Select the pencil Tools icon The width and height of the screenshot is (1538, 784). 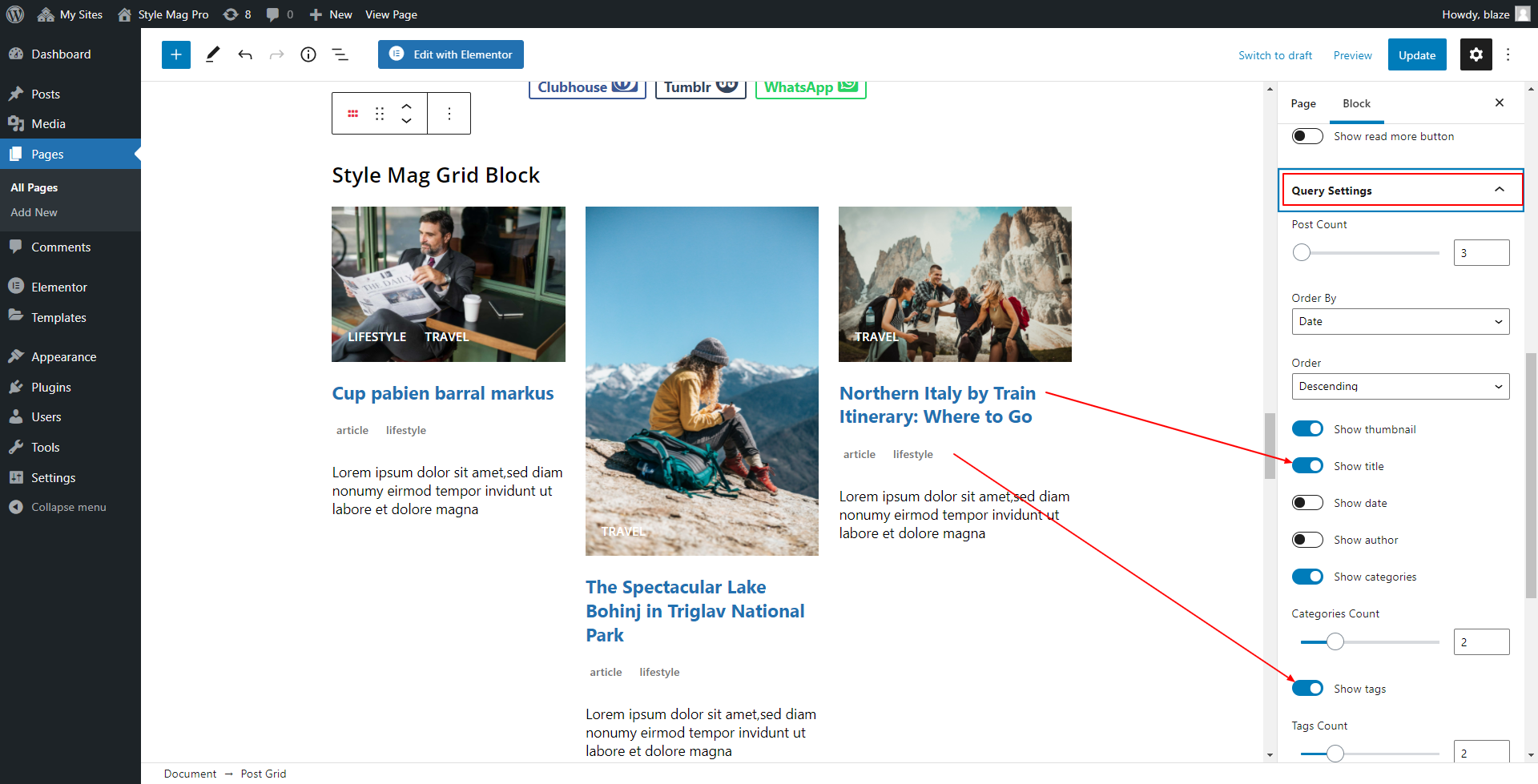212,54
